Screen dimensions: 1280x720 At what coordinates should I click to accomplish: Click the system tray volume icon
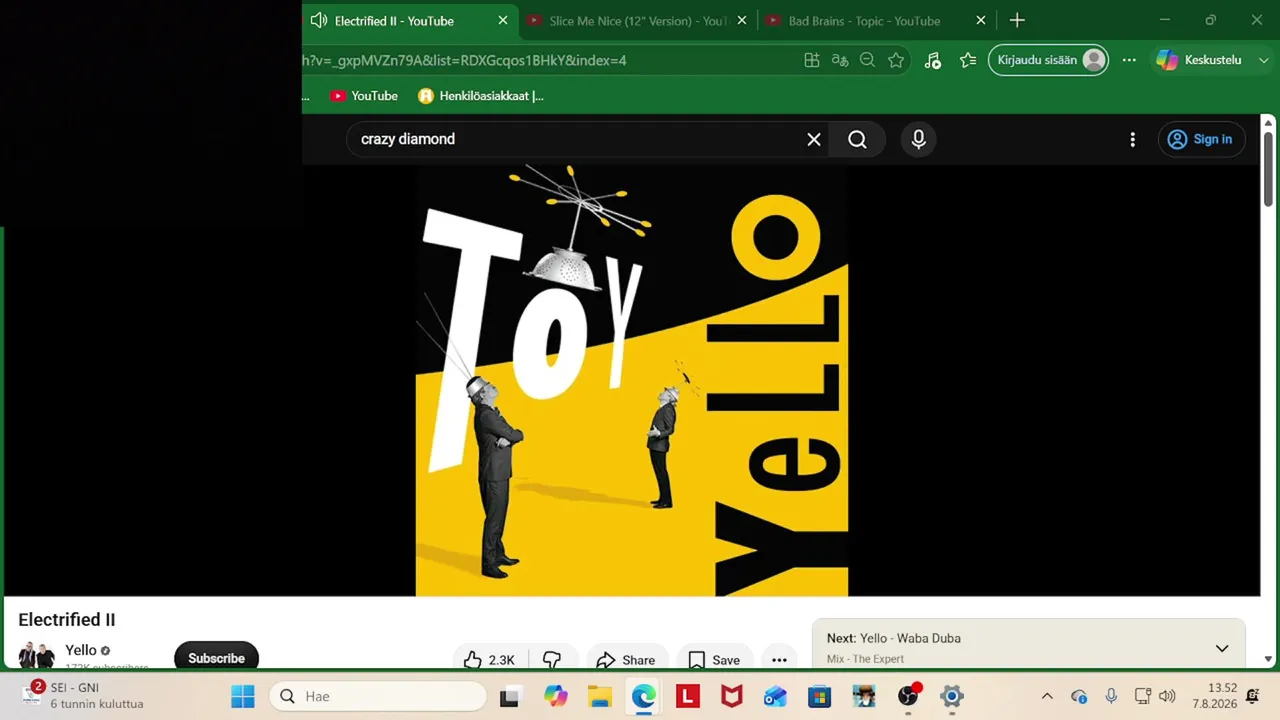coord(1167,696)
